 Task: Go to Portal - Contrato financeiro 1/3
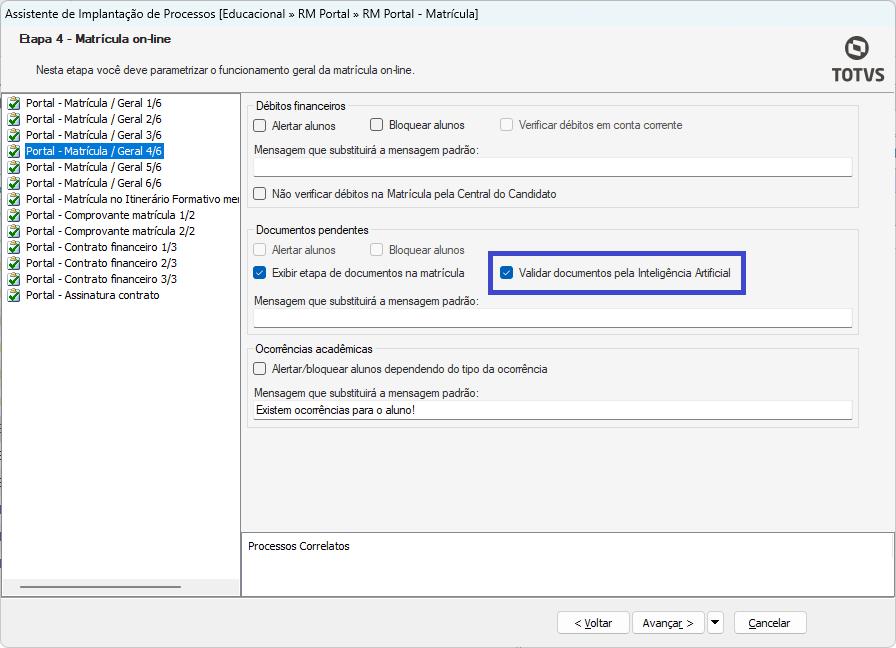click(101, 247)
